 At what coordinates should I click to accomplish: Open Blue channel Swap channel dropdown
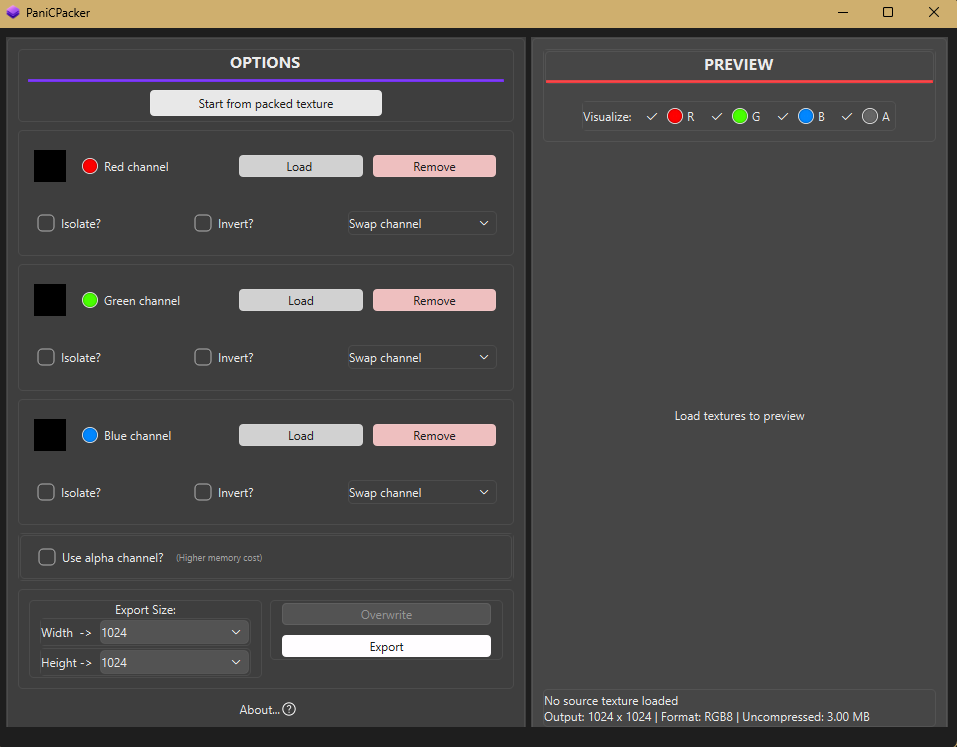coord(422,492)
